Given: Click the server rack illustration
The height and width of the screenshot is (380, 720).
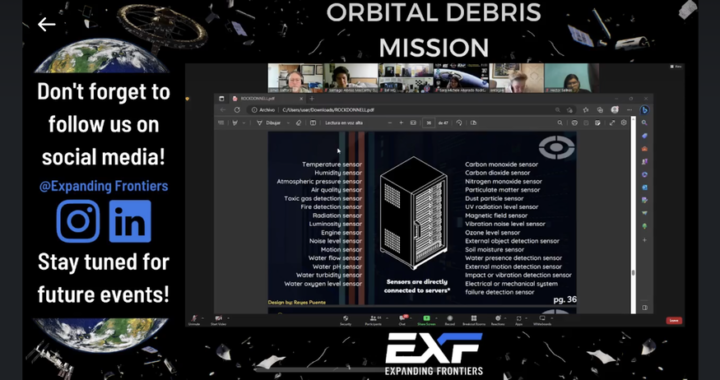Looking at the screenshot, I should click(x=414, y=213).
